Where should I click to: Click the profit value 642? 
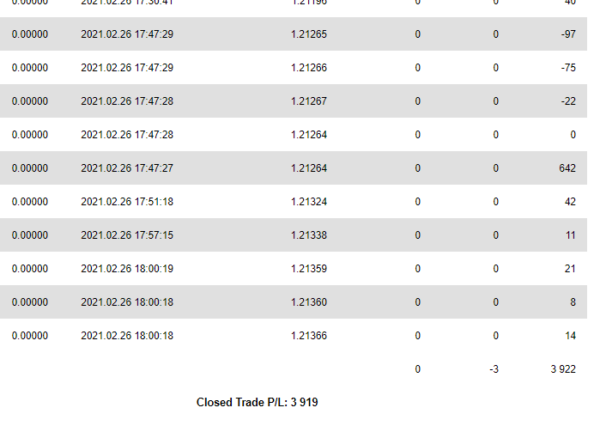click(567, 168)
